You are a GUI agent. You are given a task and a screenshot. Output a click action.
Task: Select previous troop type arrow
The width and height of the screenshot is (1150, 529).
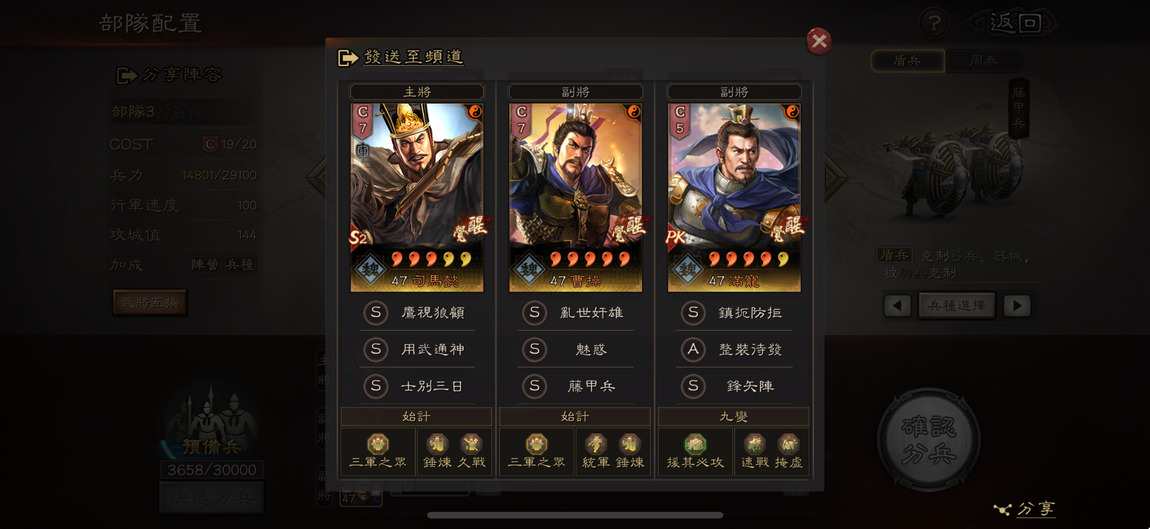(897, 305)
